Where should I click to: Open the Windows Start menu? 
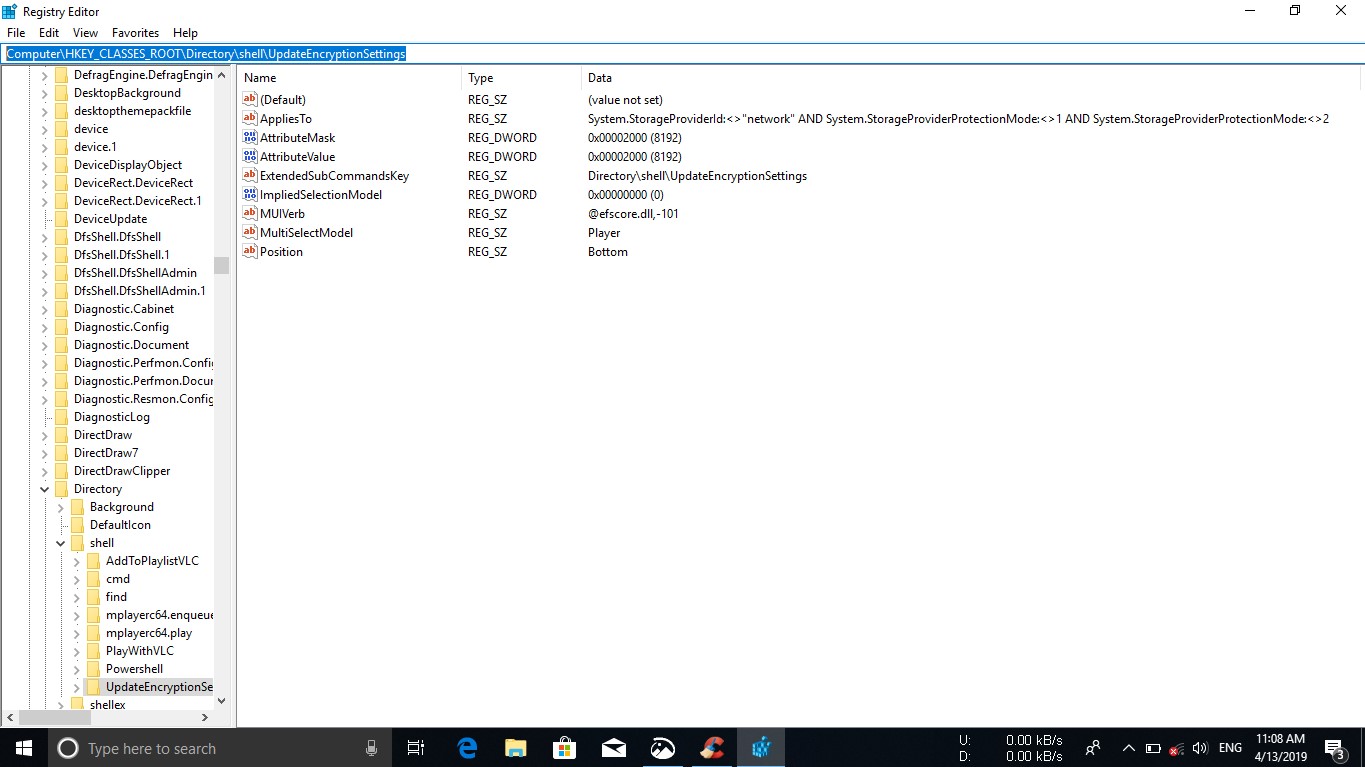24,748
